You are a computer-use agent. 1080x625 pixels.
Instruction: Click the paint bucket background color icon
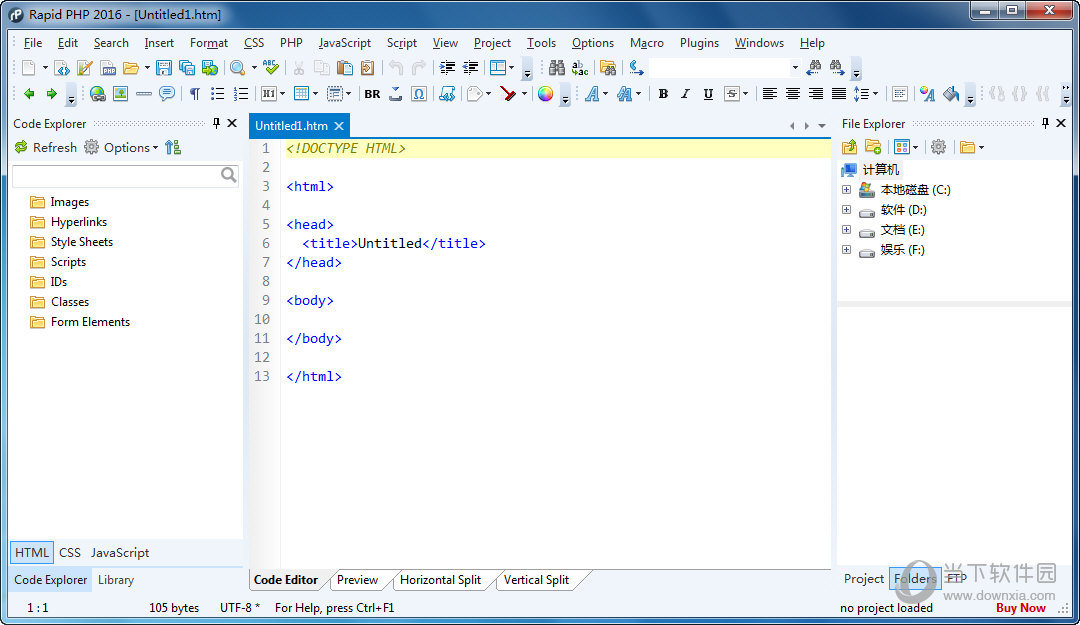[951, 94]
